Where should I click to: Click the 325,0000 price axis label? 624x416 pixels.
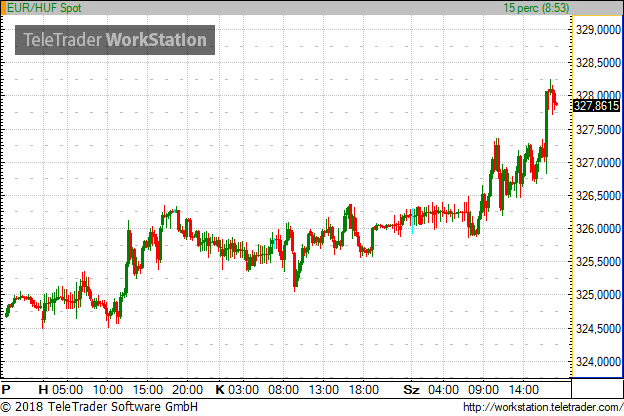click(598, 295)
